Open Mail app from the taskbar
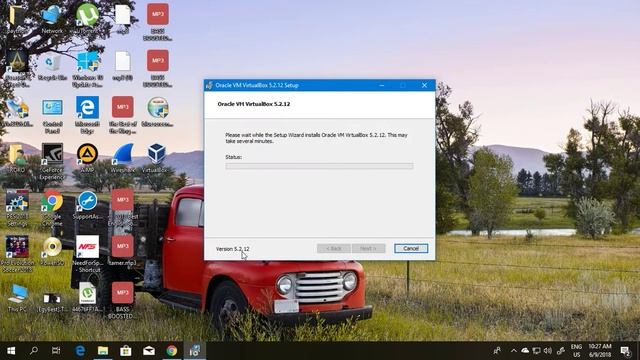 click(x=149, y=351)
